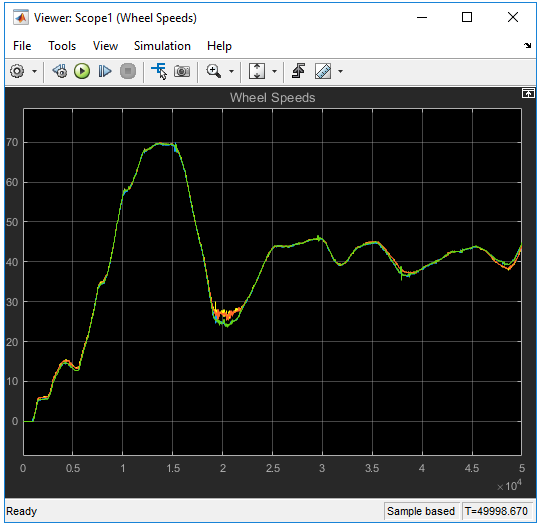Click the Step Forward button
Image resolution: width=541 pixels, height=525 pixels.
105,71
